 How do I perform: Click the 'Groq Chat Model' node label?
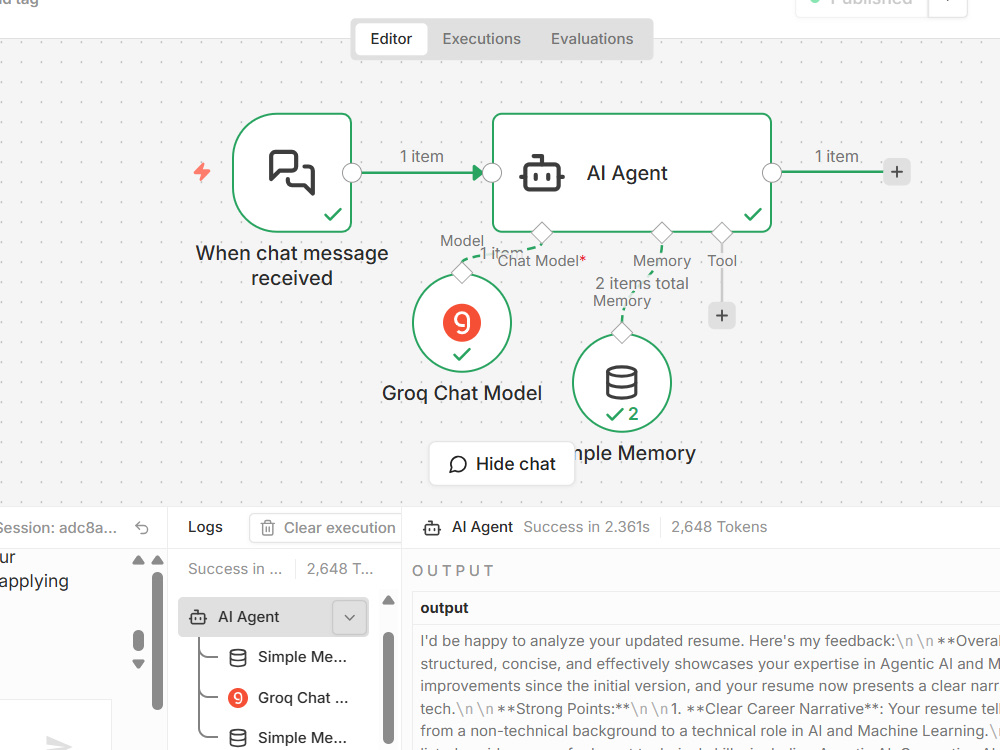[x=462, y=393]
